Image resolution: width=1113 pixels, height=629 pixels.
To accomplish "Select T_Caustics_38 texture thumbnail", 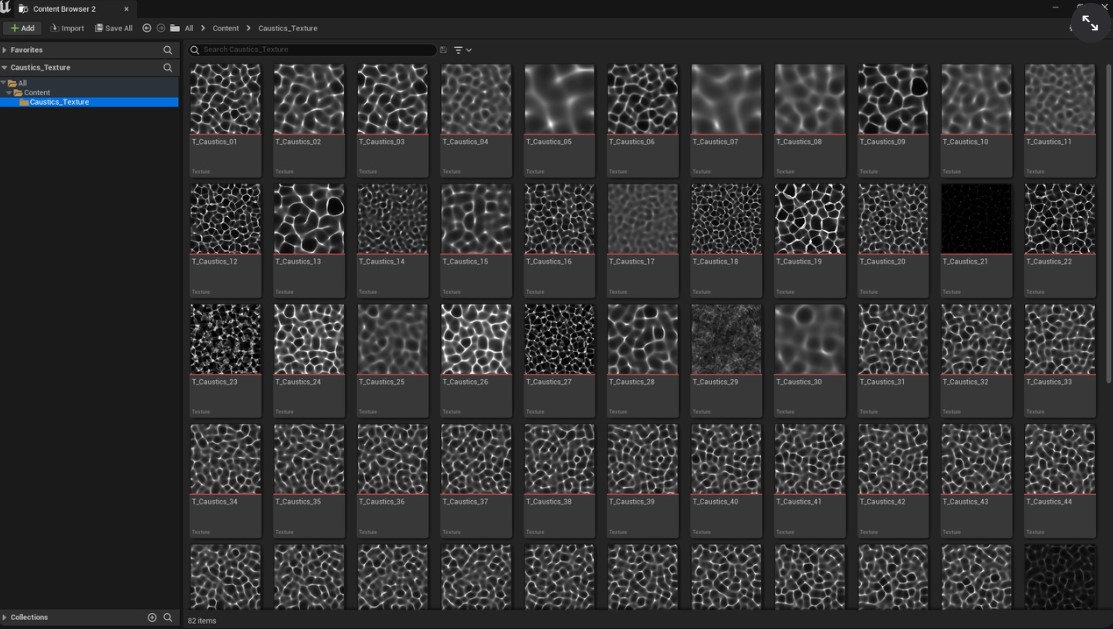I will point(559,459).
